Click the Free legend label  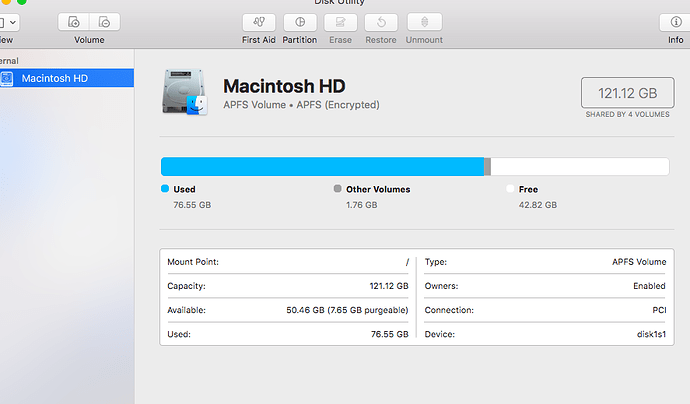pos(529,189)
